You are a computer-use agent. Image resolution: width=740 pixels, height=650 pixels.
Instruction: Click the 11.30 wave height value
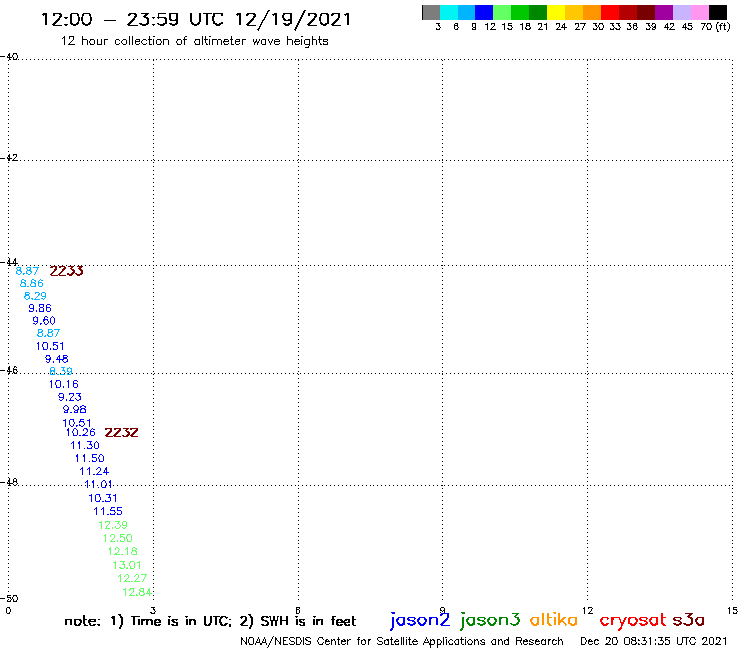85,445
